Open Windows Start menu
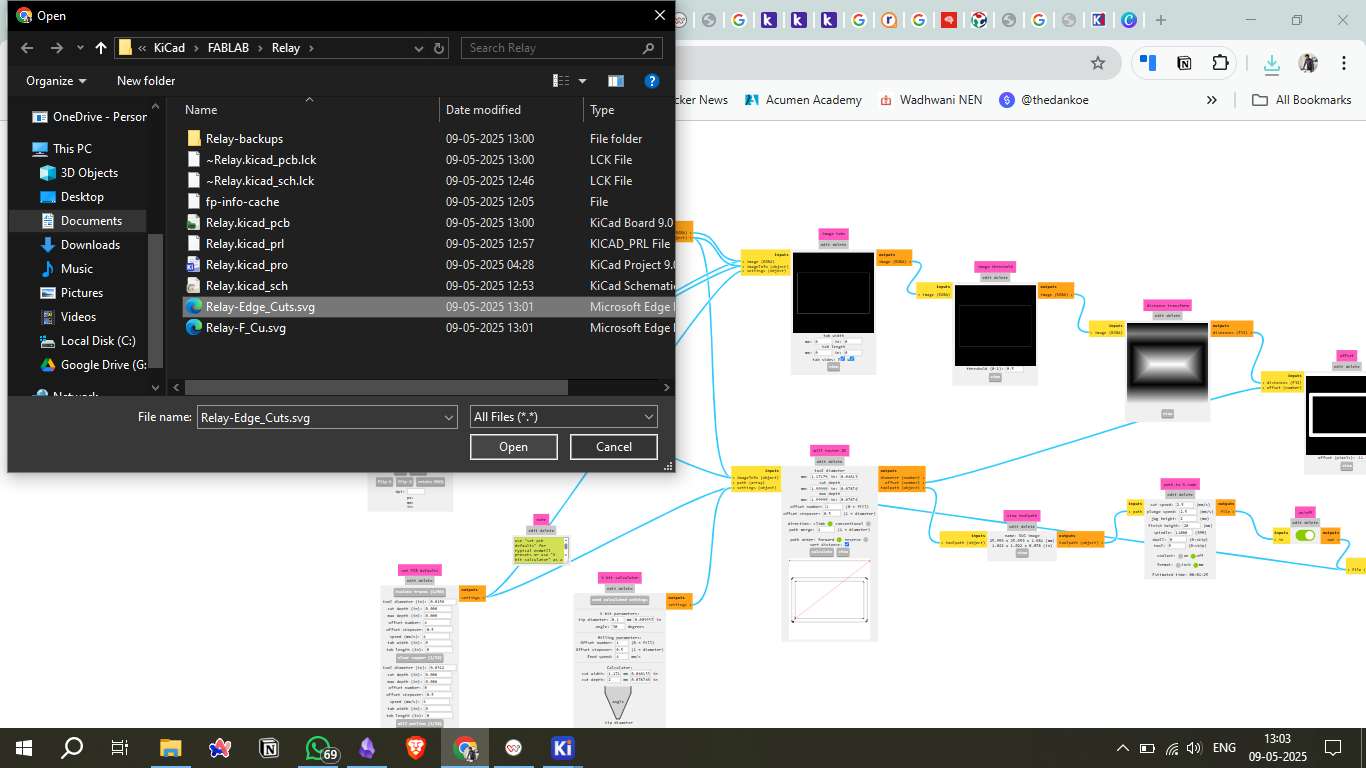1366x768 pixels. click(x=24, y=748)
